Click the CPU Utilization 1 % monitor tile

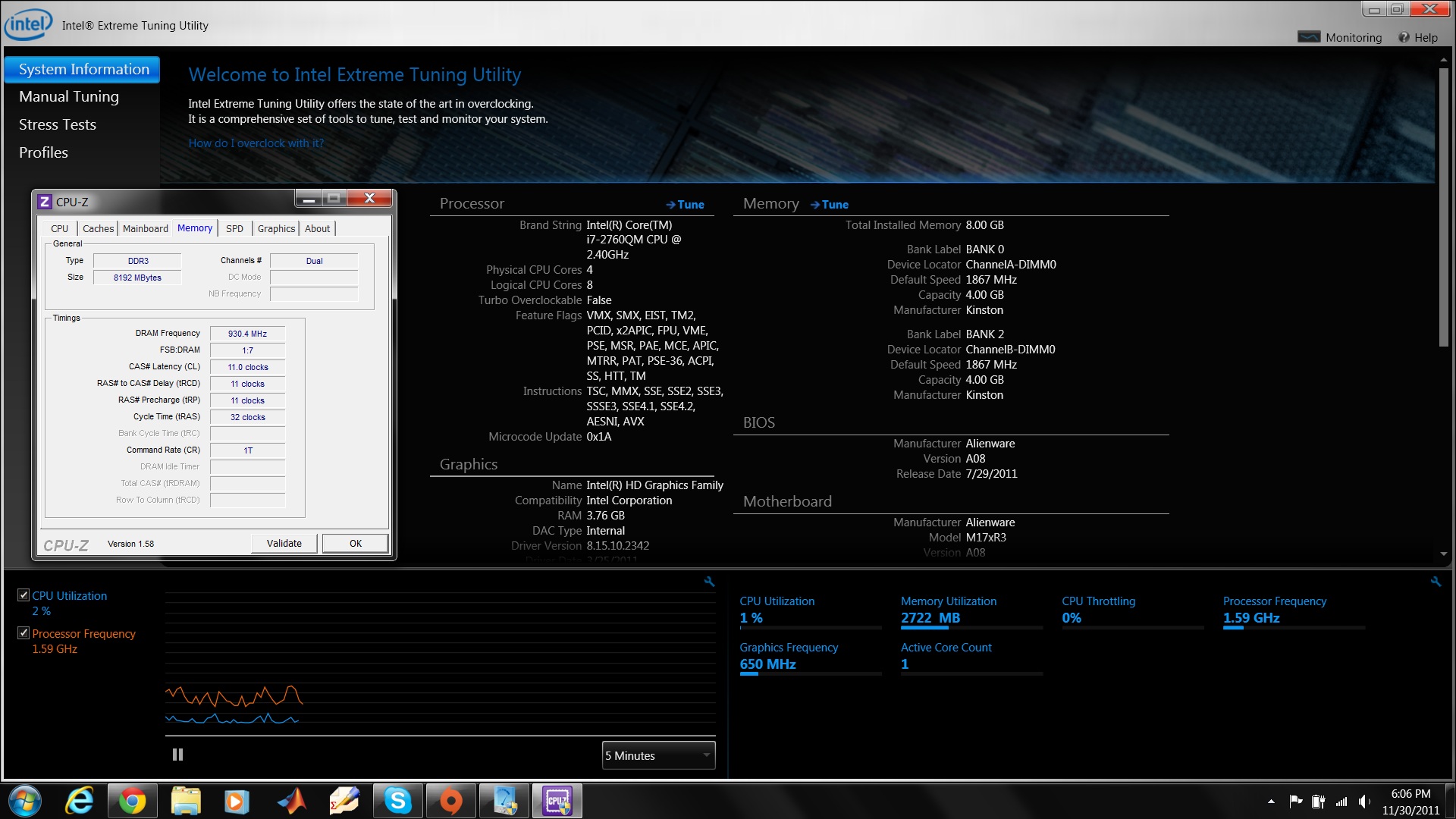pos(810,613)
